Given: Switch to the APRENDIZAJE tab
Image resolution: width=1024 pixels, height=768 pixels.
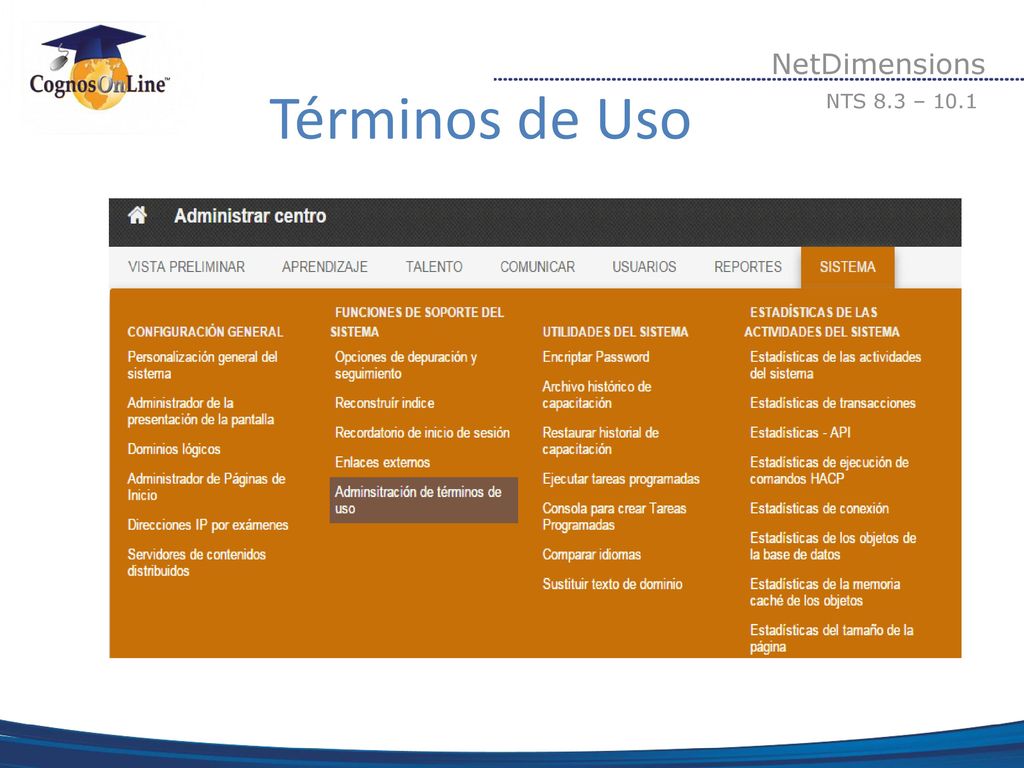Looking at the screenshot, I should (x=325, y=266).
